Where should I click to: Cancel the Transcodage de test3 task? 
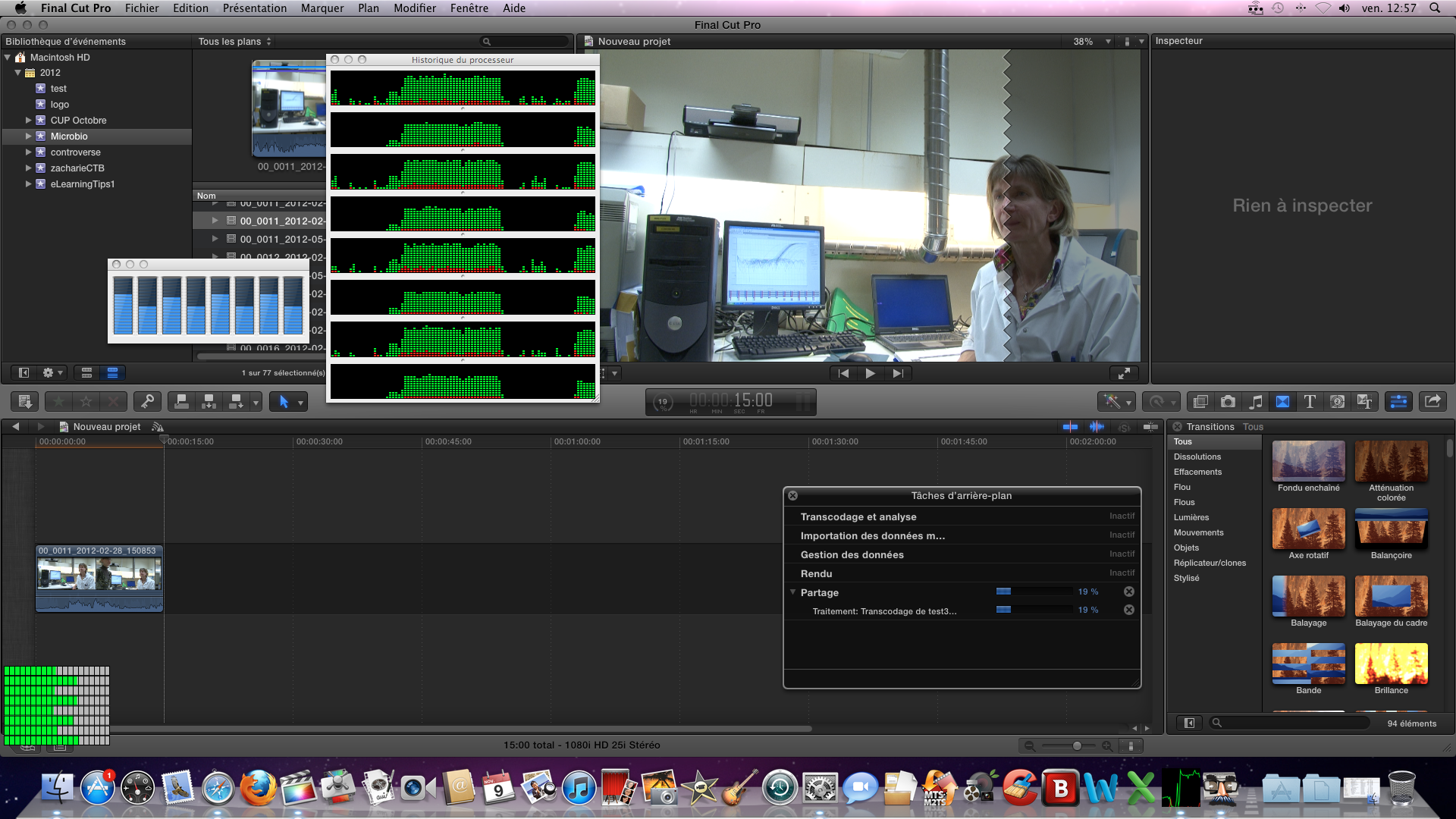(1128, 610)
